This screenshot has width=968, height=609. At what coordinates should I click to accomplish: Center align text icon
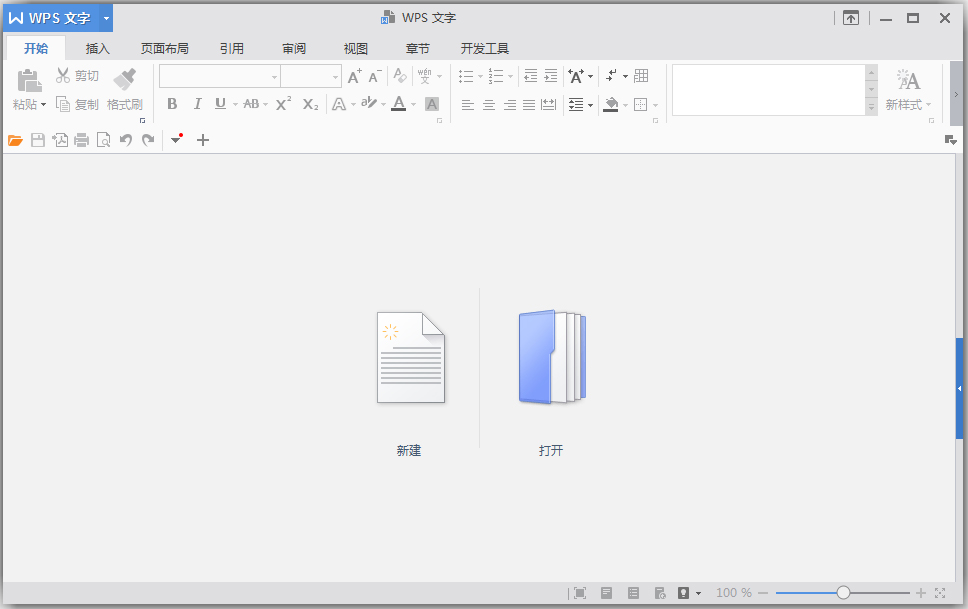pyautogui.click(x=489, y=104)
